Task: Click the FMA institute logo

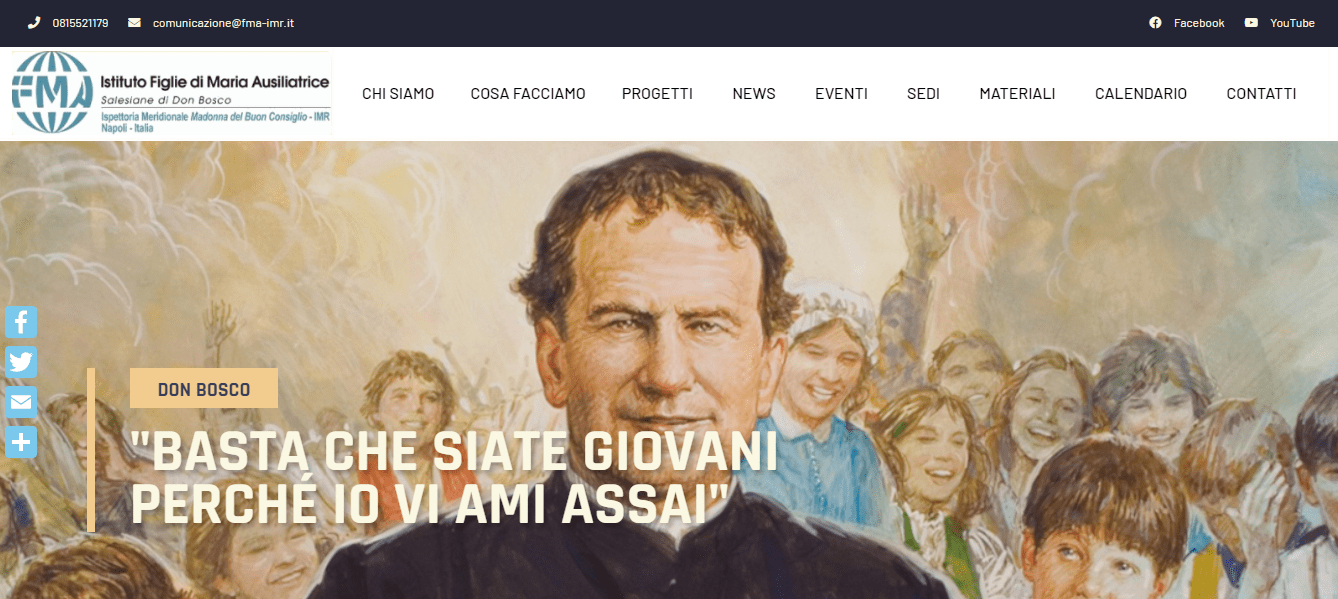Action: point(171,93)
